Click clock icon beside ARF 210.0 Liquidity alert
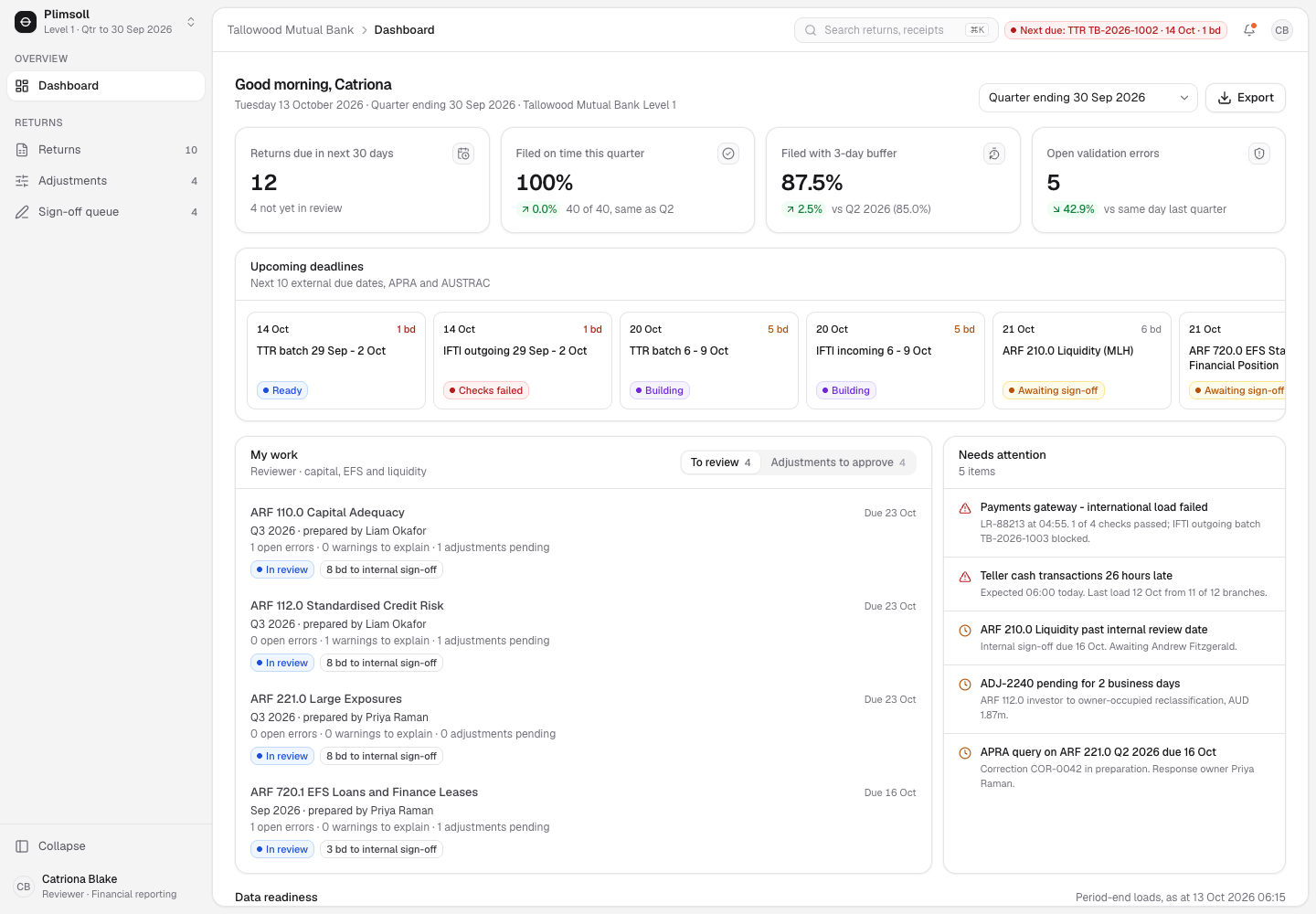This screenshot has height=914, width=1316. [x=965, y=631]
